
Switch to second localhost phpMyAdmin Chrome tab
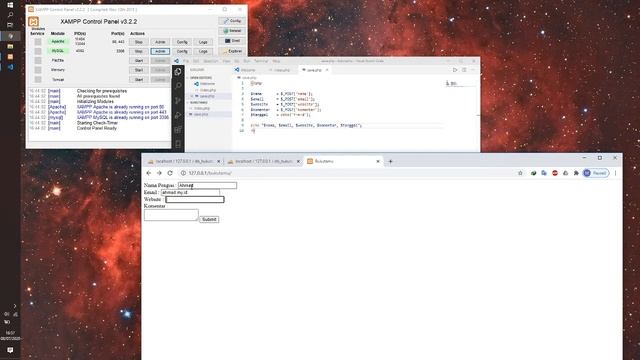click(x=264, y=162)
